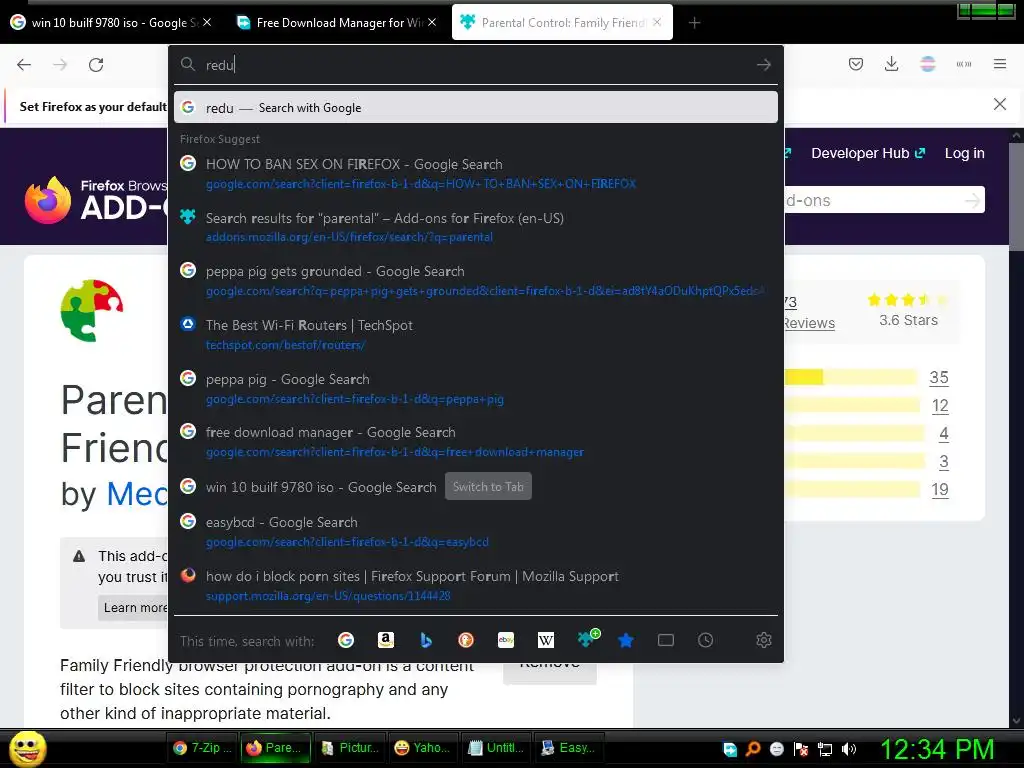Open 'Search results for parental' add-ons suggestion
The height and width of the screenshot is (768, 1024).
[x=475, y=227]
